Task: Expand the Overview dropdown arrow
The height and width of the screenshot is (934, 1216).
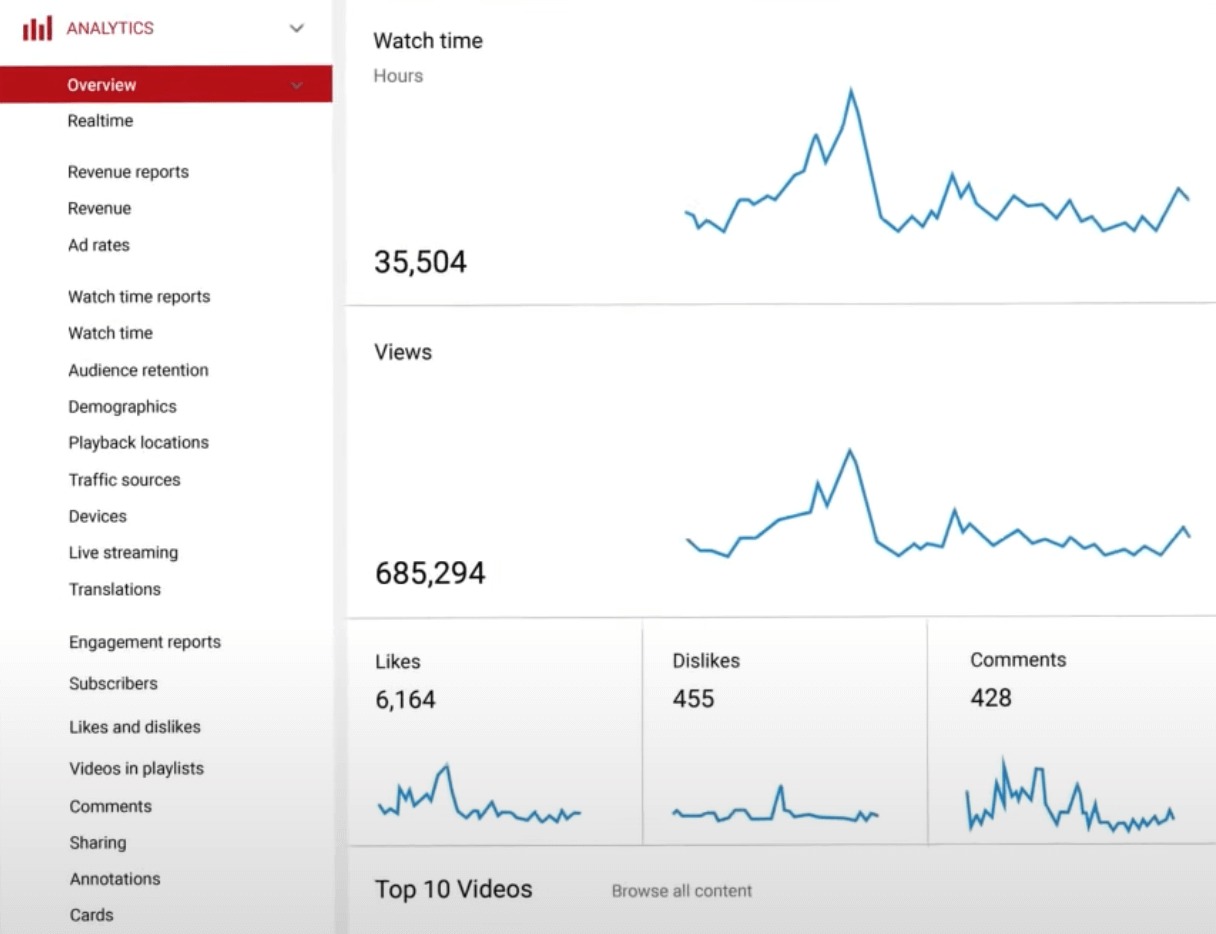Action: [296, 86]
